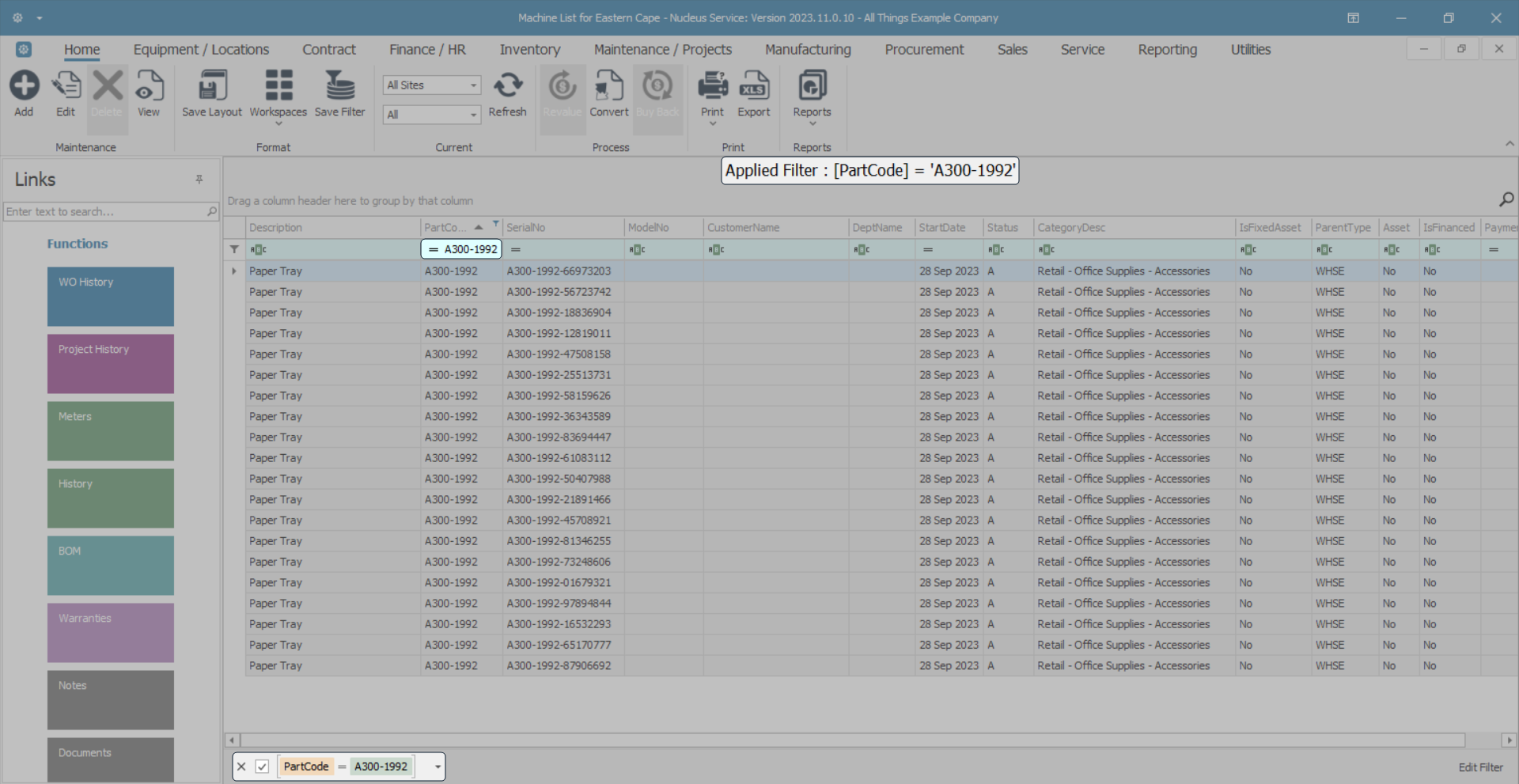Open the Workspaces menu icon
1519x784 pixels.
[x=278, y=85]
